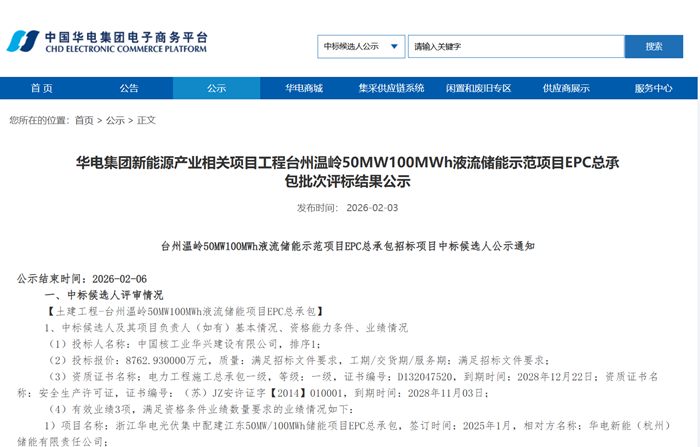Click 首页 in the breadcrumb trail
The height and width of the screenshot is (447, 700).
[x=84, y=120]
